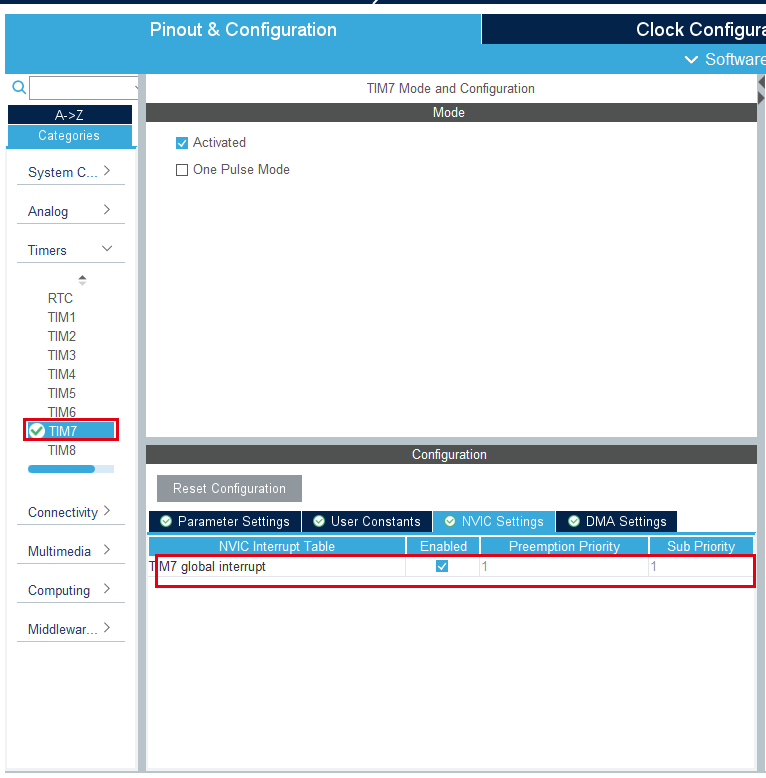Open the User Constants tab
The width and height of the screenshot is (766, 778).
(366, 521)
